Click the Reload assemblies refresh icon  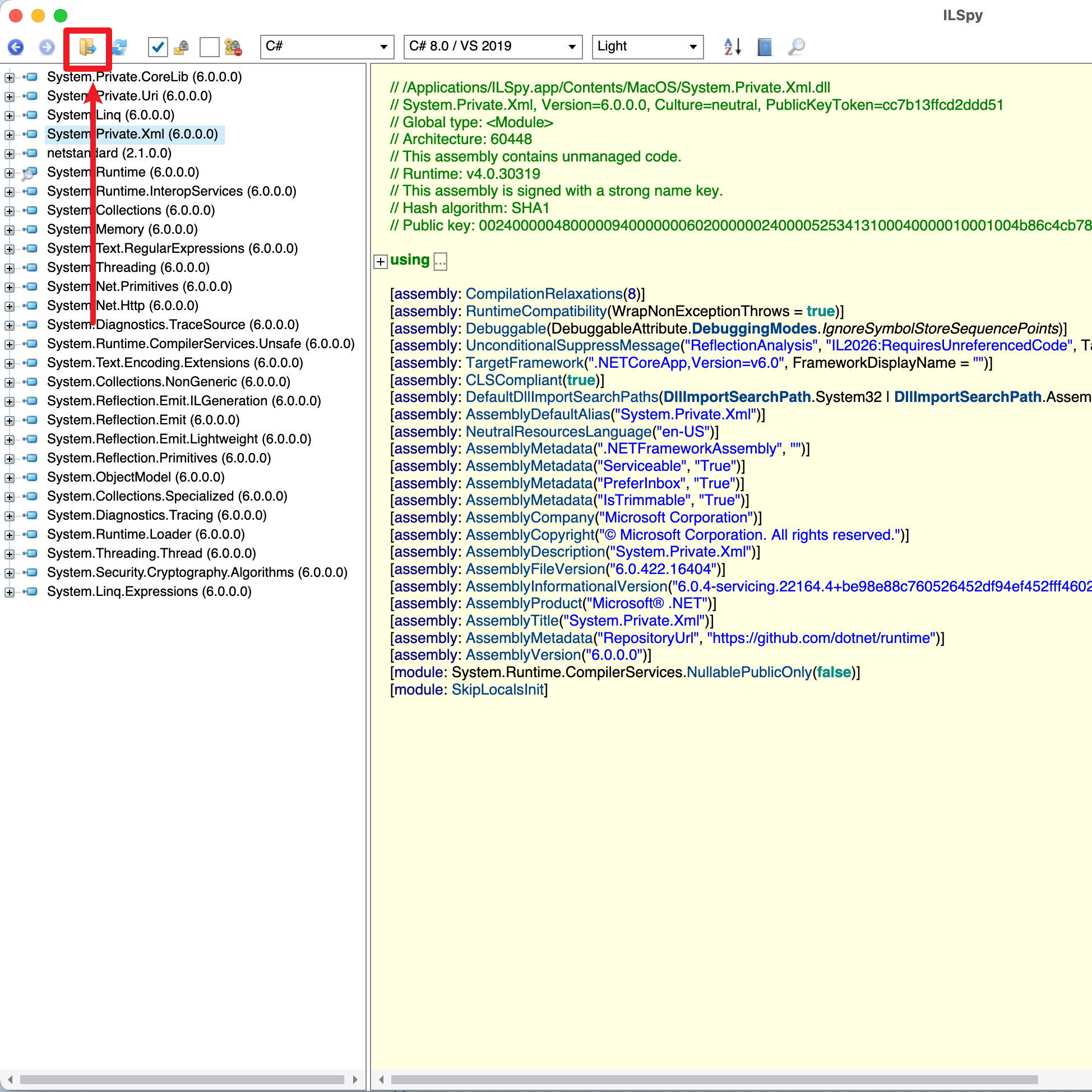point(119,47)
